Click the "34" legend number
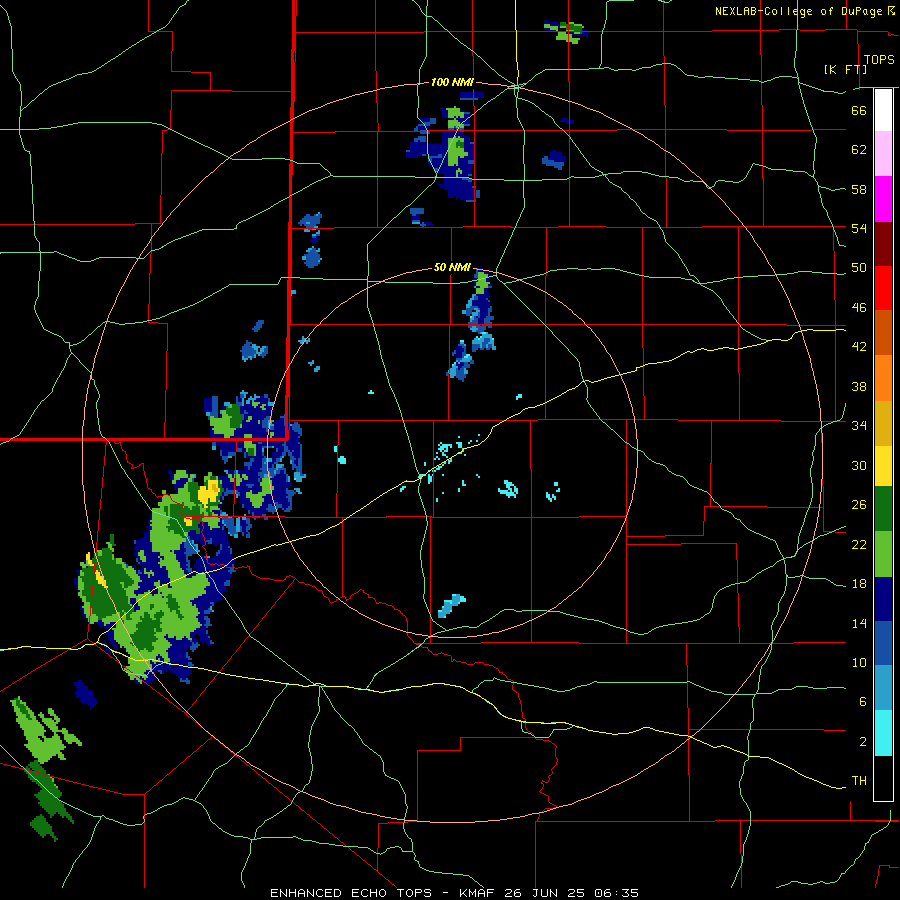Screen dimensions: 900x900 pyautogui.click(x=859, y=426)
